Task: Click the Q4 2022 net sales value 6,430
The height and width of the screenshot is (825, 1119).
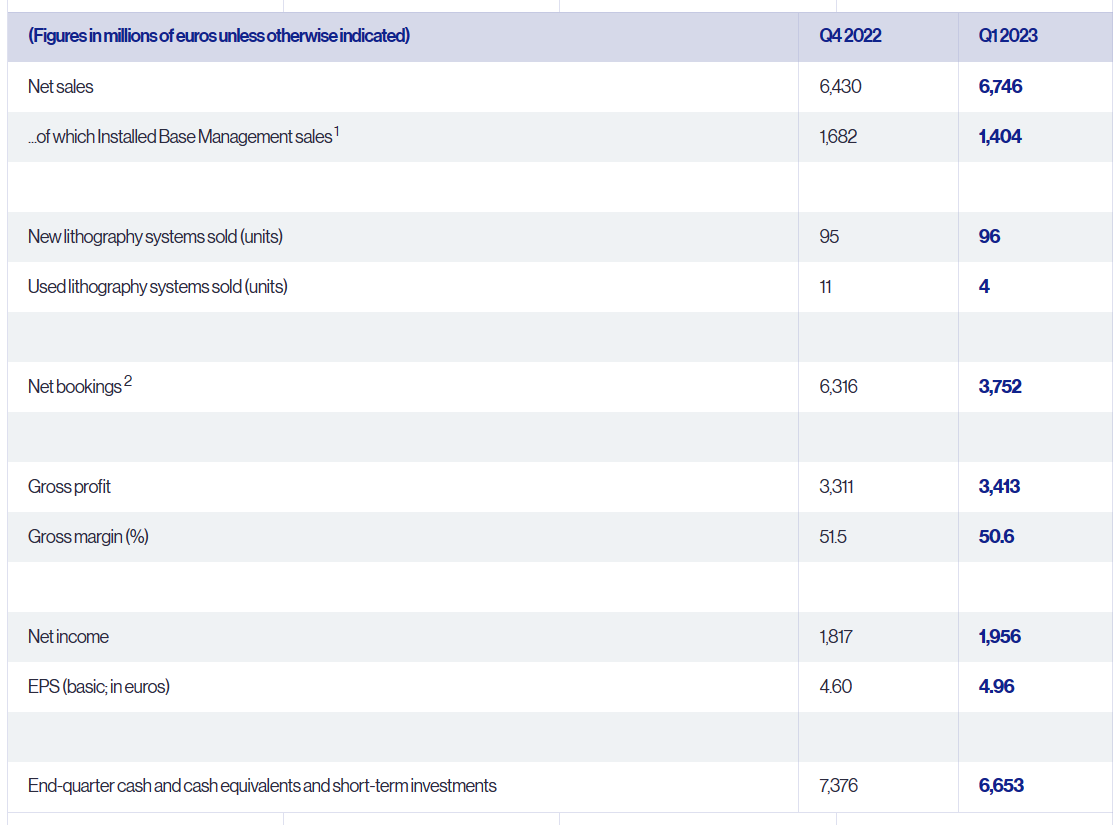Action: 839,87
